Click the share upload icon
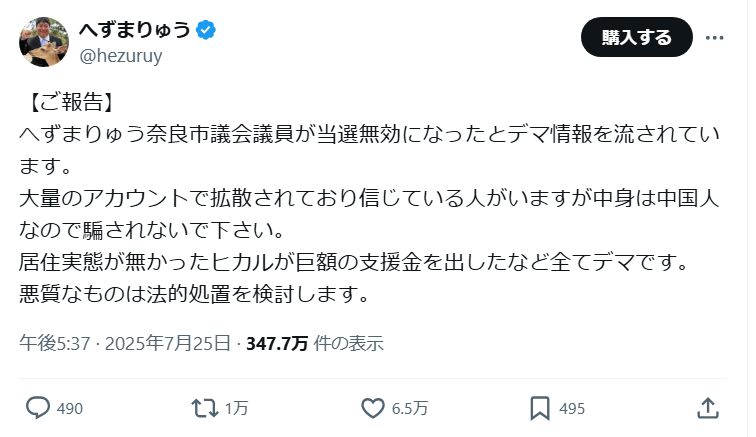This screenshot has width=756, height=437. click(706, 408)
